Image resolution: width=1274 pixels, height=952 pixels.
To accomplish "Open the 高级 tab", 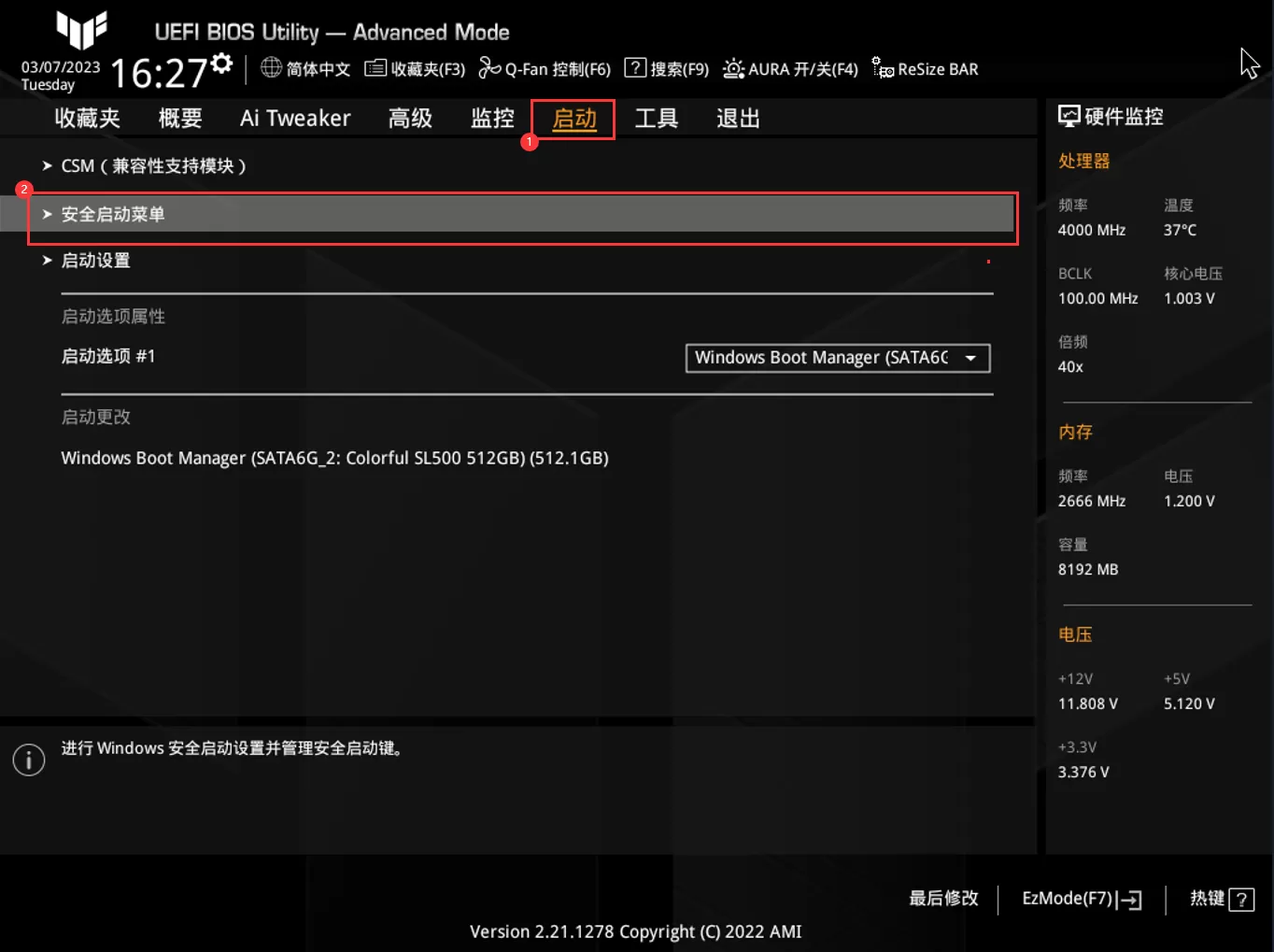I will (410, 119).
